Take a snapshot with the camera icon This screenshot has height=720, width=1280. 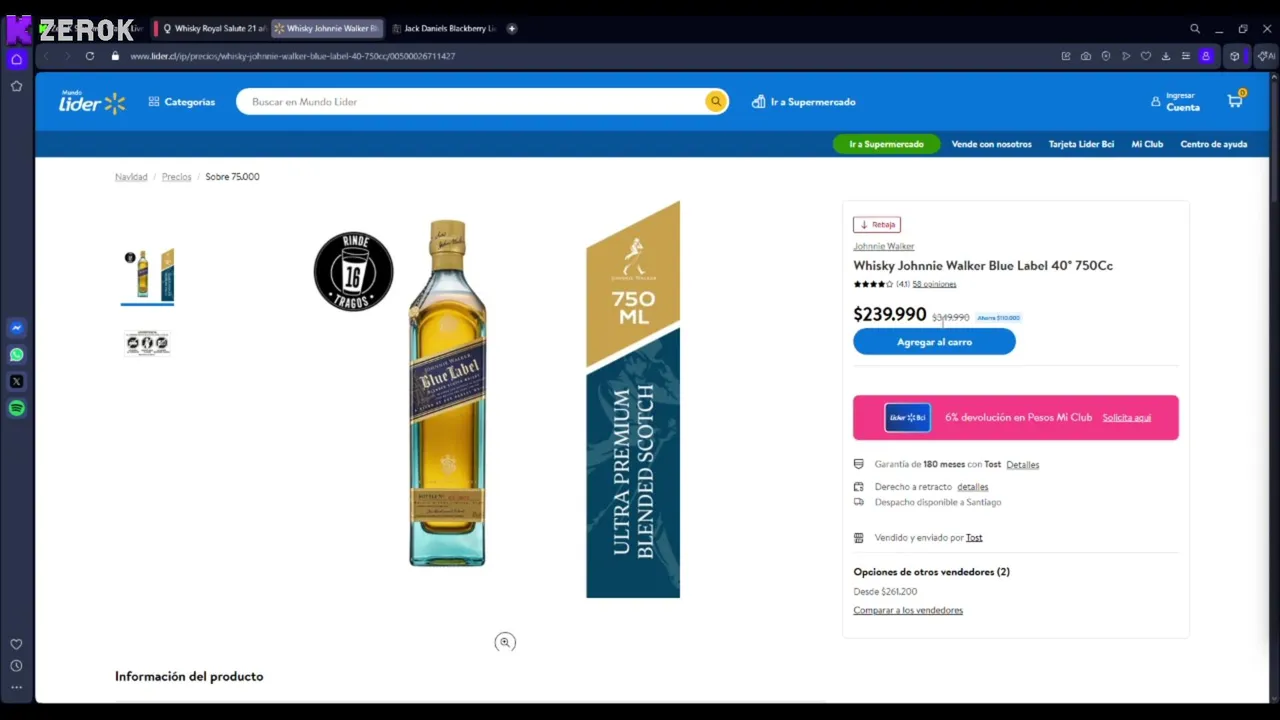point(1086,56)
